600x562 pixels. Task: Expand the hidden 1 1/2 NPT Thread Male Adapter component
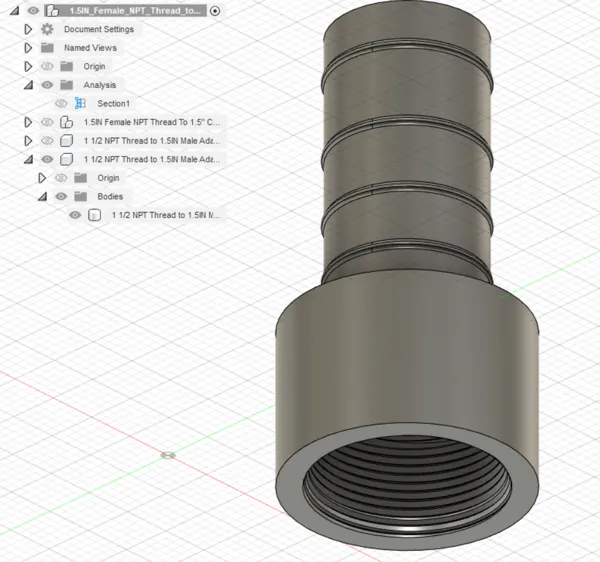(x=28, y=141)
